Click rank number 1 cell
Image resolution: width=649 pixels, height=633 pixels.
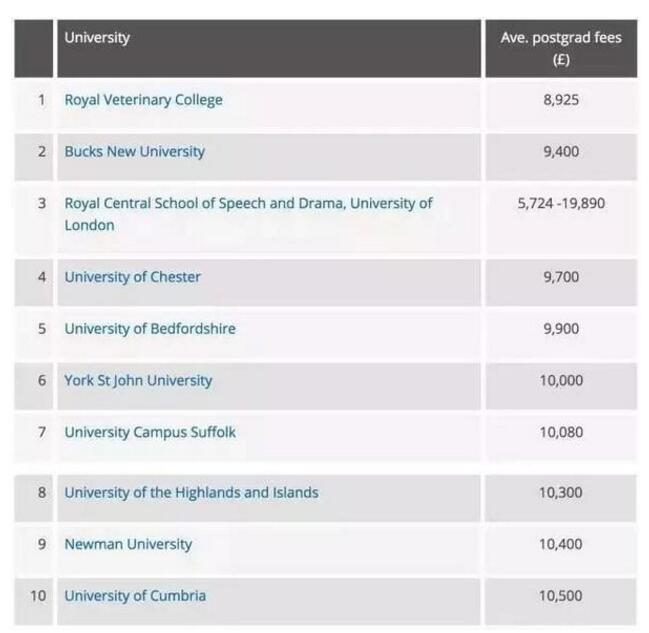(x=41, y=100)
